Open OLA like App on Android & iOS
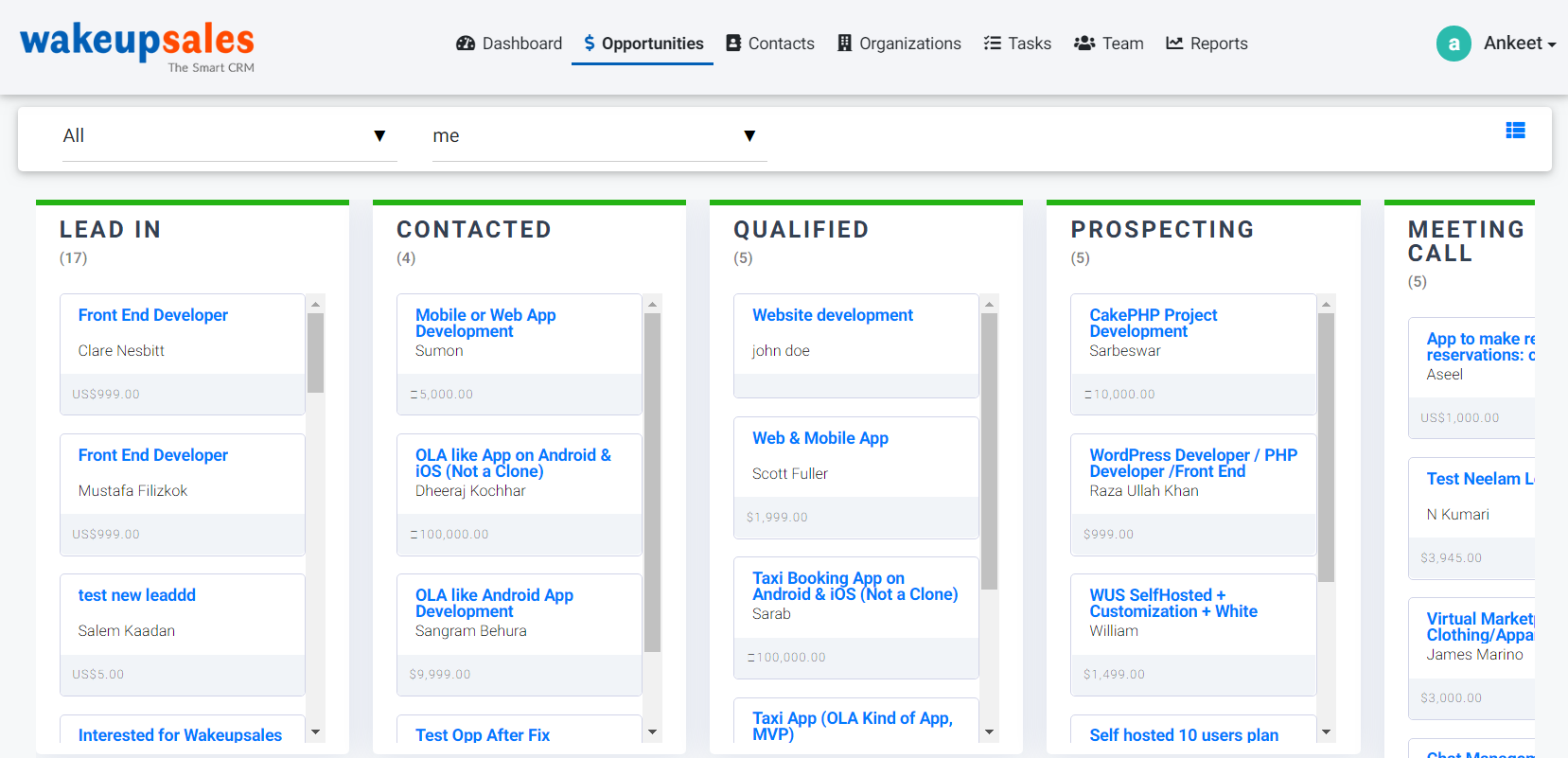This screenshot has width=1568, height=758. click(x=513, y=463)
